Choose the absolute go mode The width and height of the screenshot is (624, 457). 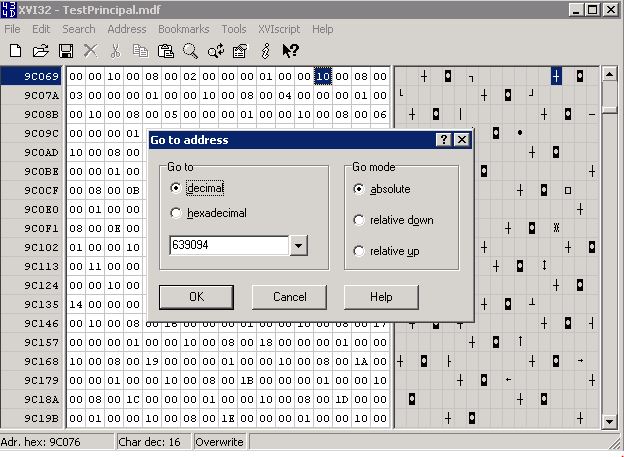[x=359, y=189]
